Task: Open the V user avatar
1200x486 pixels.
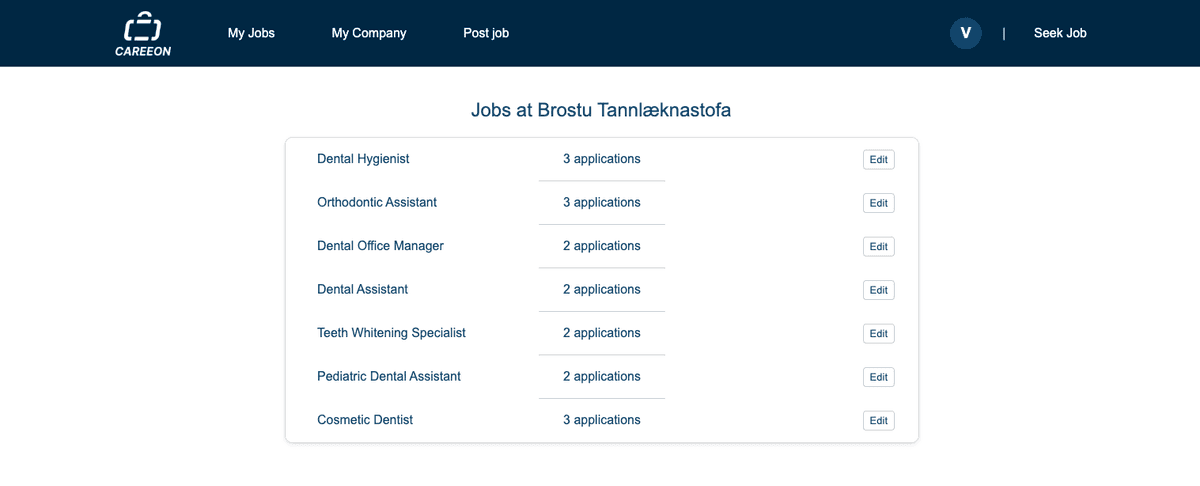Action: (x=965, y=33)
